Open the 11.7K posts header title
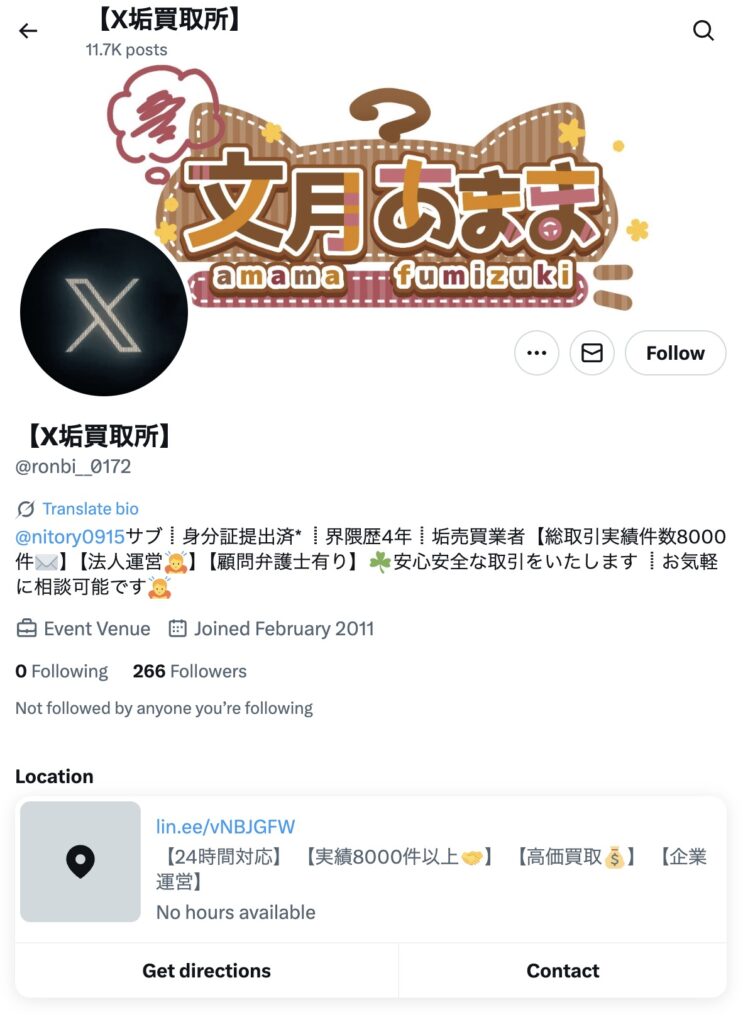This screenshot has width=743, height=1024. [x=126, y=50]
